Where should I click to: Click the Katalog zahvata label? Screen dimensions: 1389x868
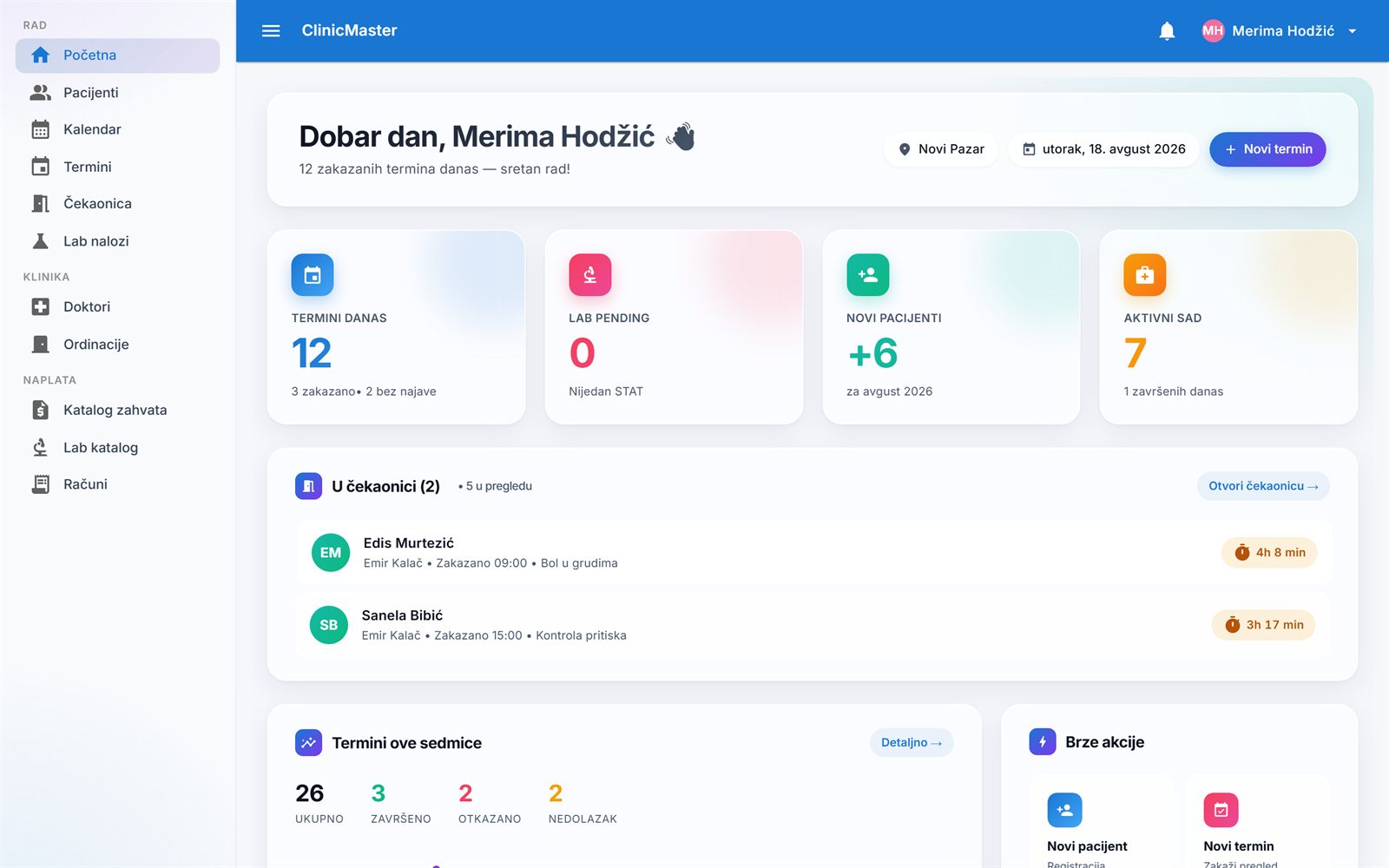coord(115,410)
